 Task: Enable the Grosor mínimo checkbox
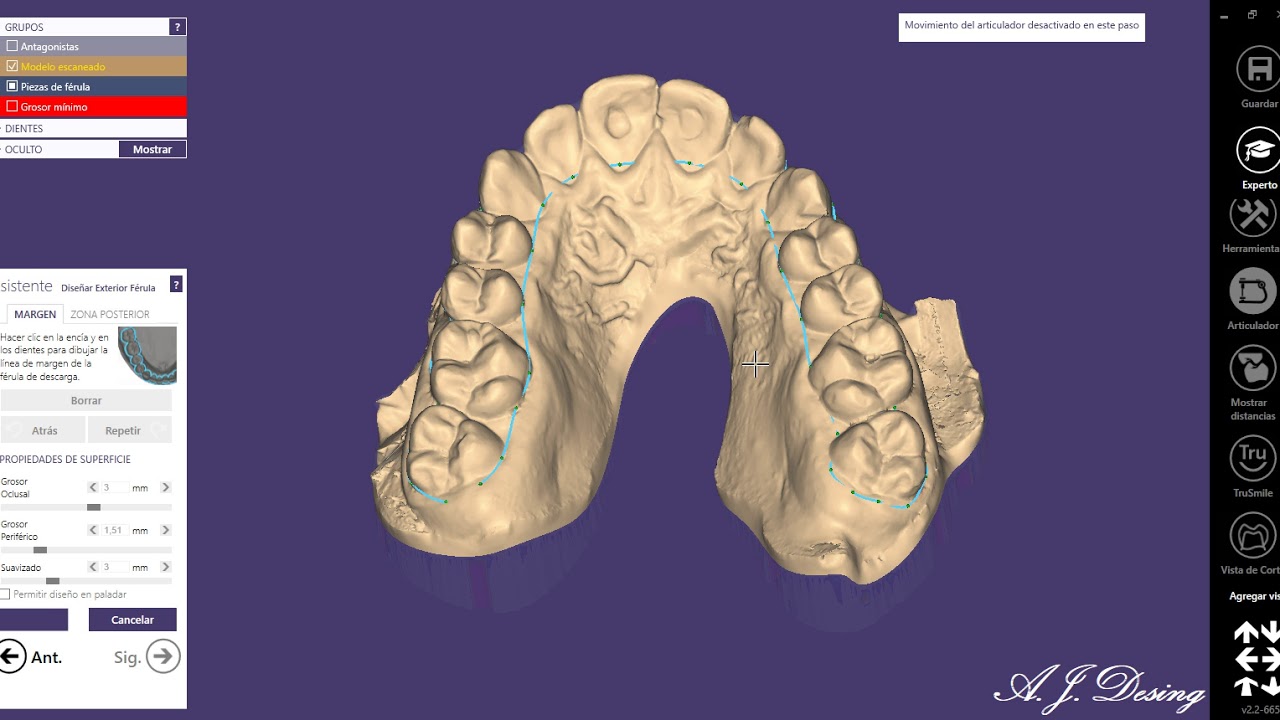pyautogui.click(x=12, y=106)
